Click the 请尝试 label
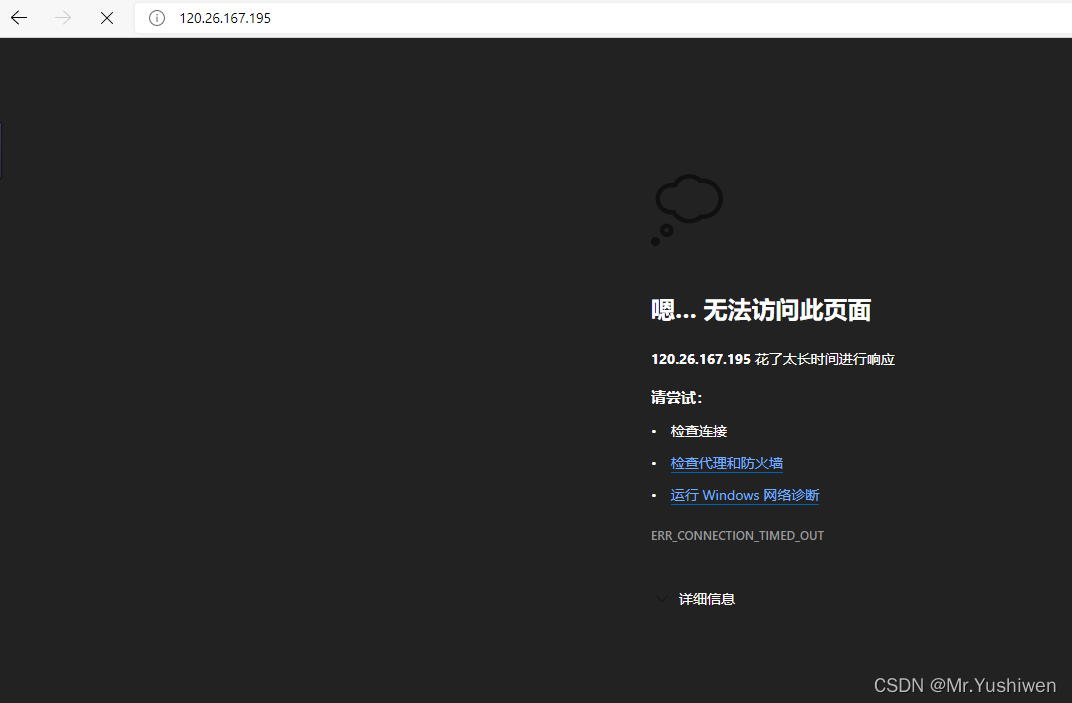This screenshot has height=703, width=1072. pos(676,397)
